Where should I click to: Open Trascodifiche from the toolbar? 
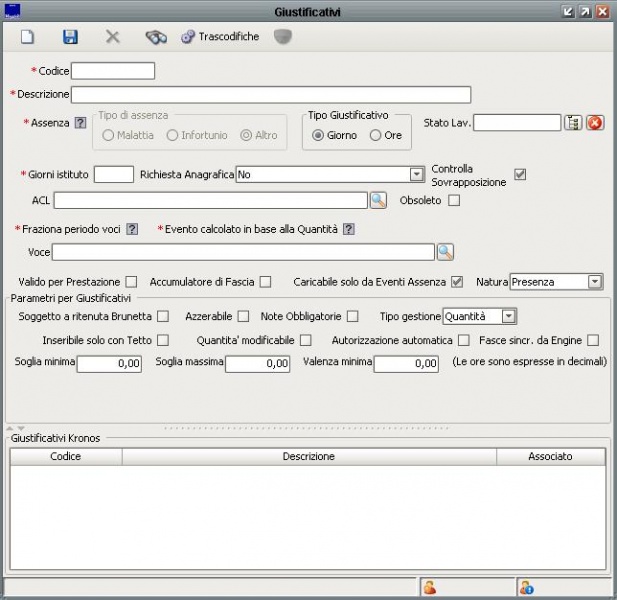(220, 37)
